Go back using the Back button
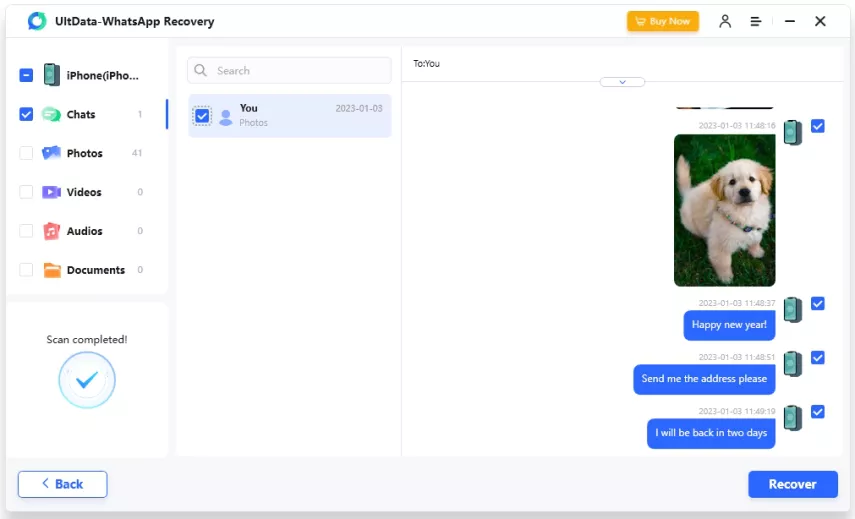The height and width of the screenshot is (519, 855). tap(62, 484)
